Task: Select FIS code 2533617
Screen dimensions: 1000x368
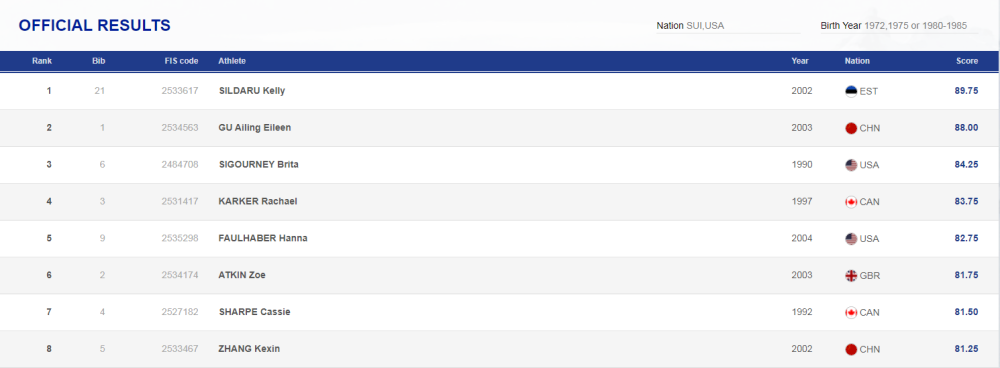Action: [180, 91]
